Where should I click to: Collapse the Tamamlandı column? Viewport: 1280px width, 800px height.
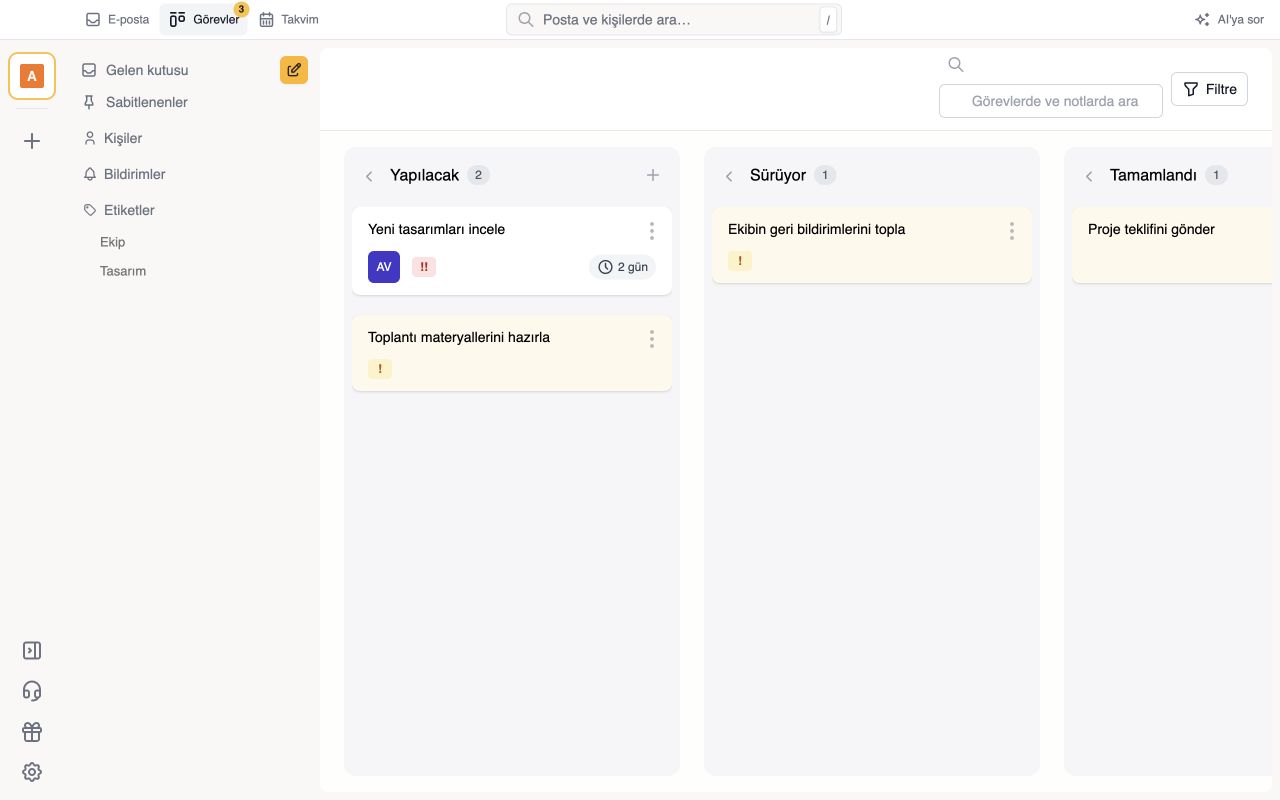(1089, 176)
